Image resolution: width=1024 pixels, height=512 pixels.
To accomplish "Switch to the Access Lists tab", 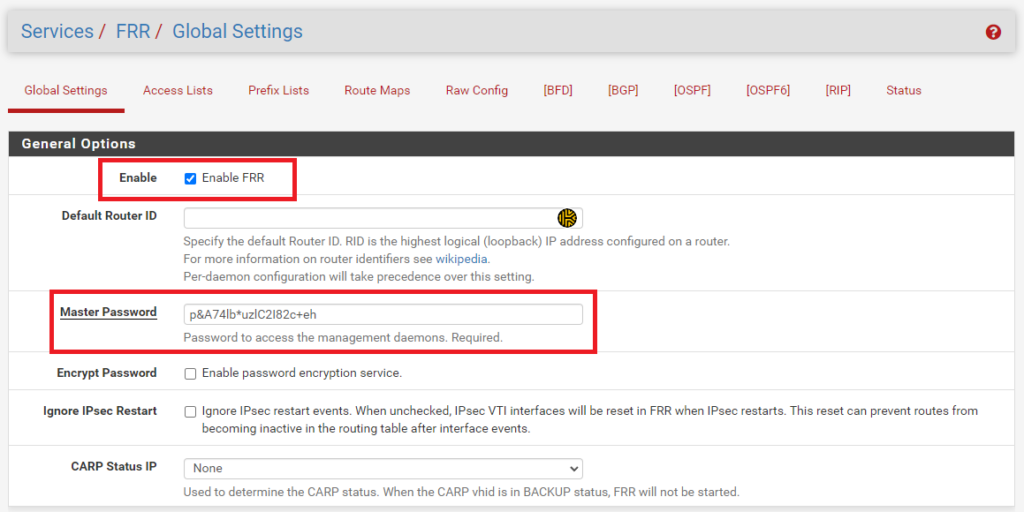I will pos(177,90).
